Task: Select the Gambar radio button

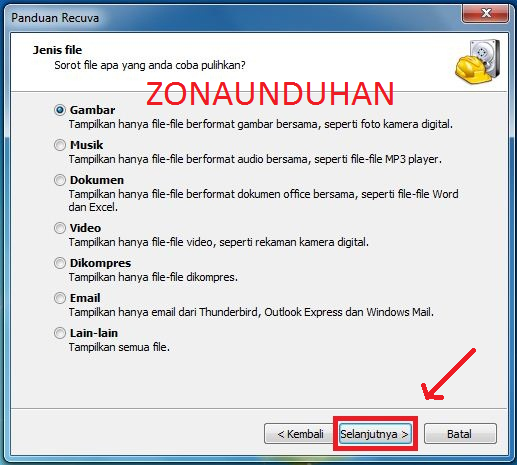Action: point(60,110)
